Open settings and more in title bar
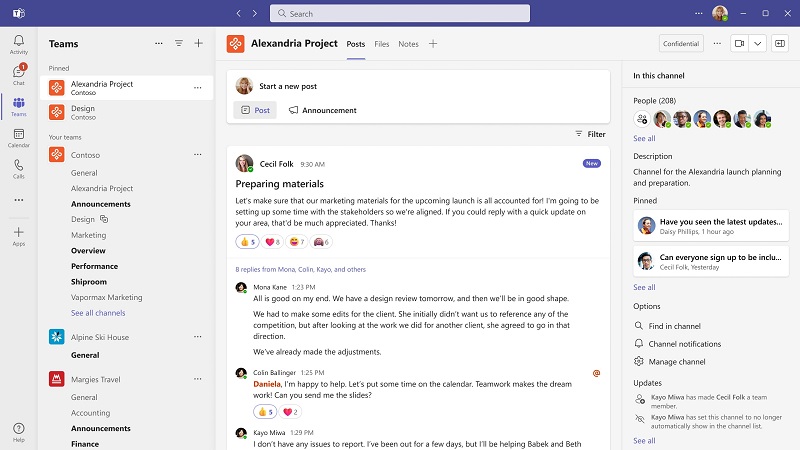 pyautogui.click(x=698, y=13)
